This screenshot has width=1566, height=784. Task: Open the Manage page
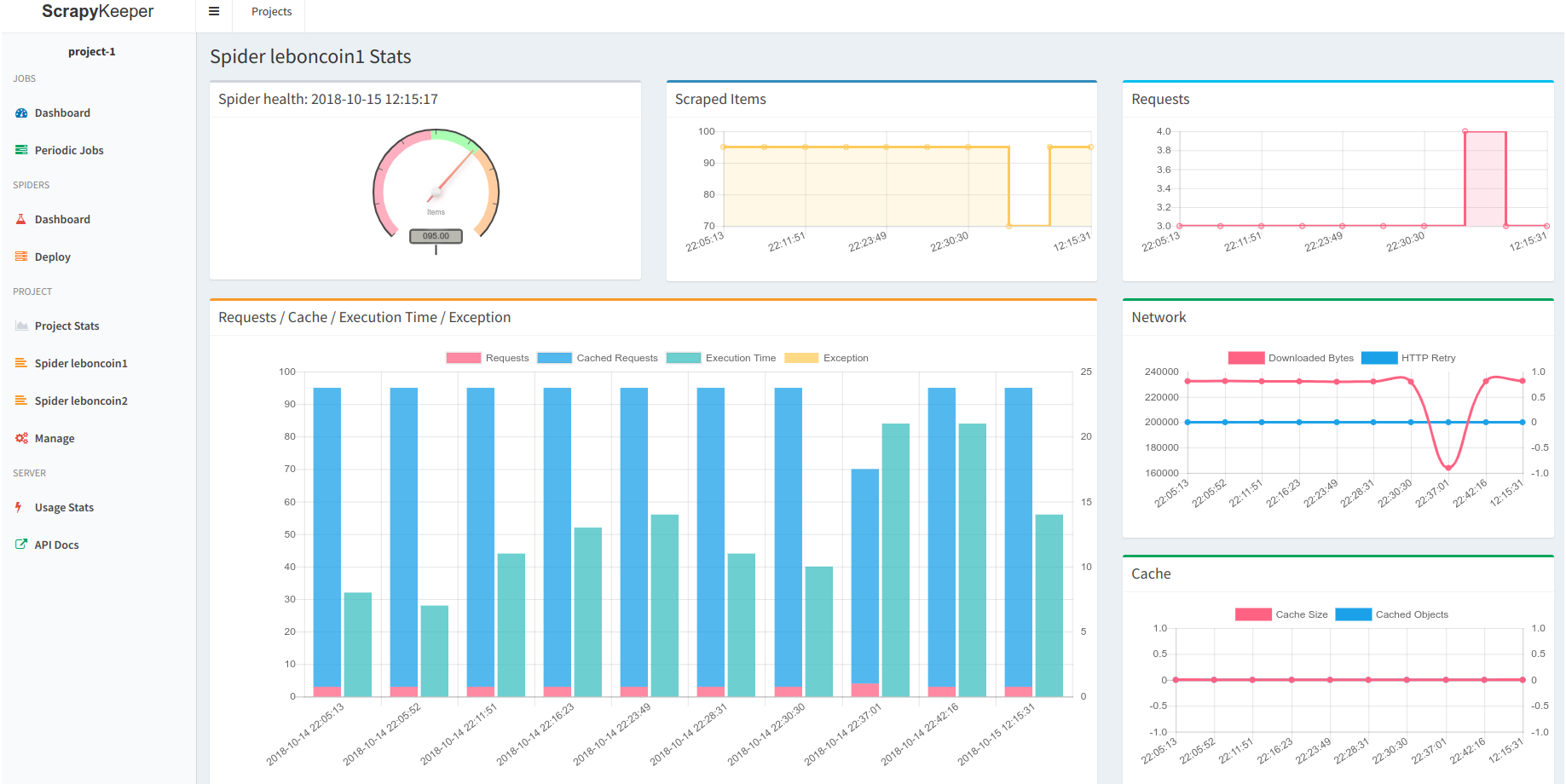tap(55, 439)
